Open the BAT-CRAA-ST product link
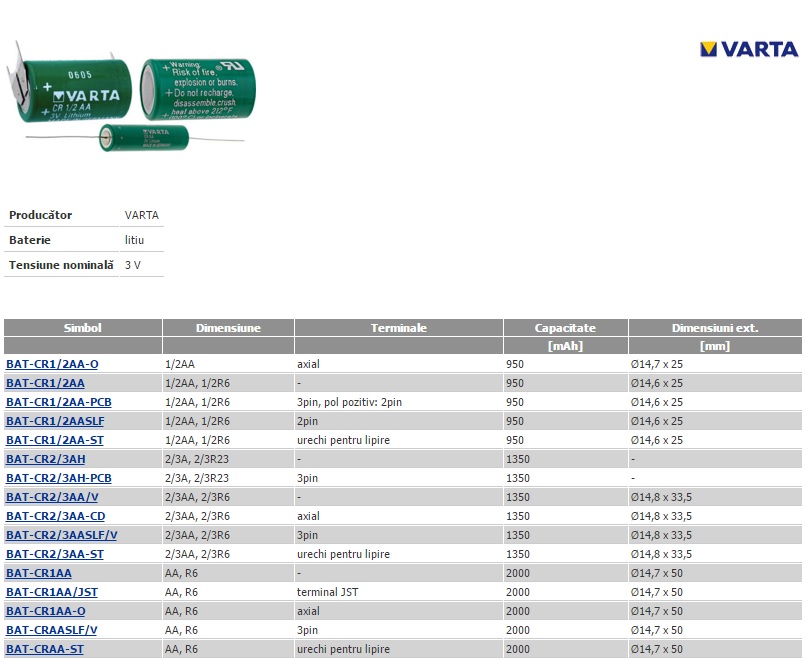Image resolution: width=809 pixels, height=665 pixels. coord(45,650)
